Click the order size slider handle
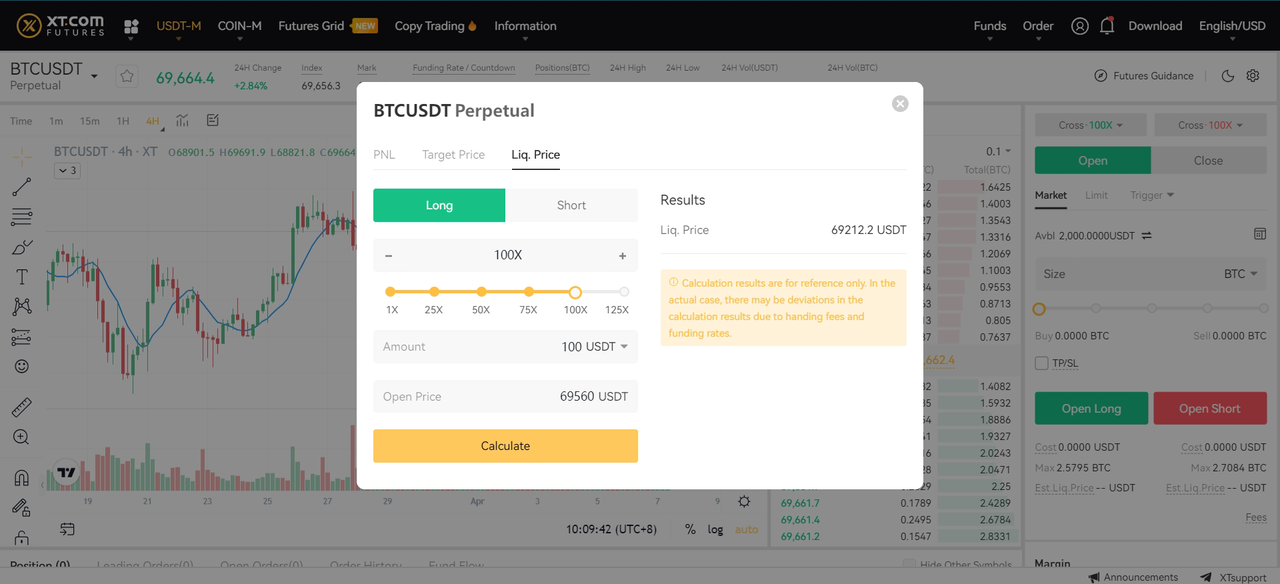Image resolution: width=1280 pixels, height=584 pixels. [1039, 309]
